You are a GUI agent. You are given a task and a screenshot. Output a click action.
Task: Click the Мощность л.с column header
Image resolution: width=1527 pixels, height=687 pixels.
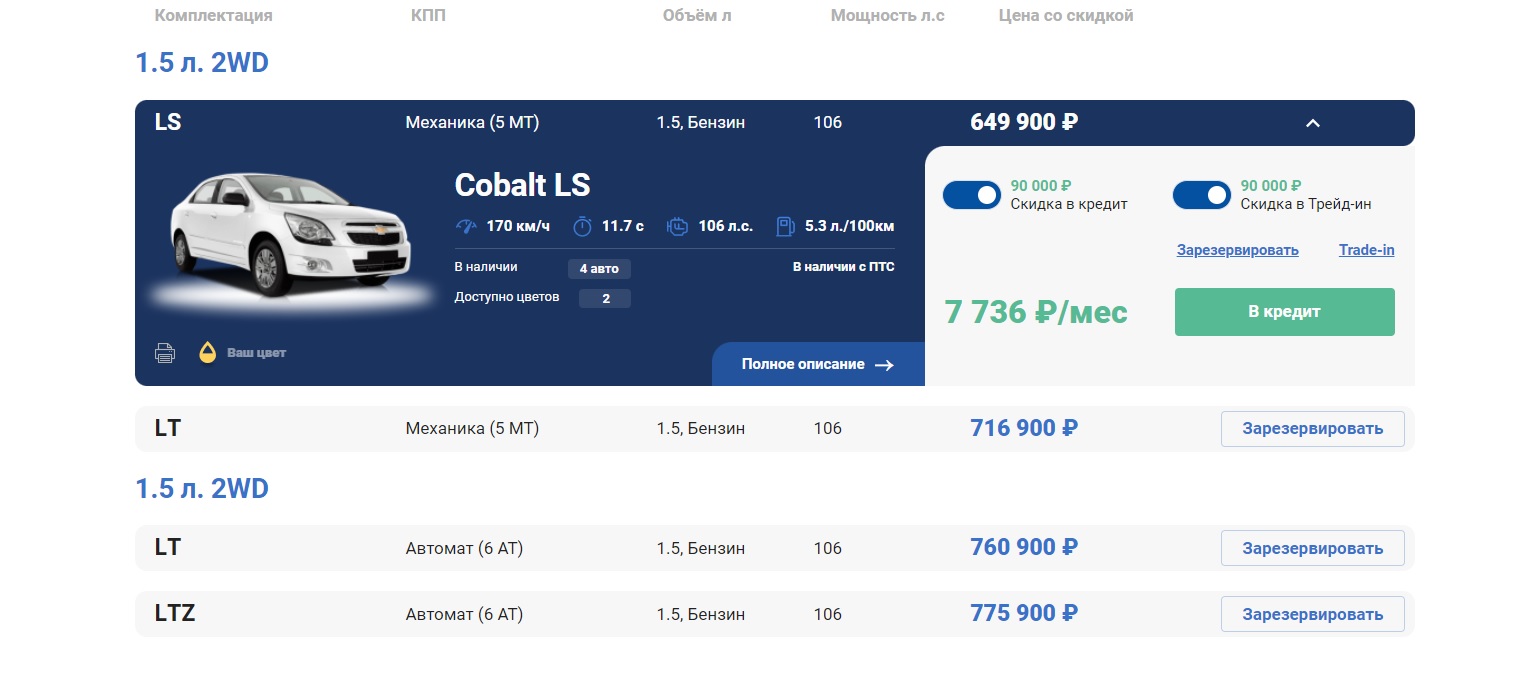(x=887, y=16)
